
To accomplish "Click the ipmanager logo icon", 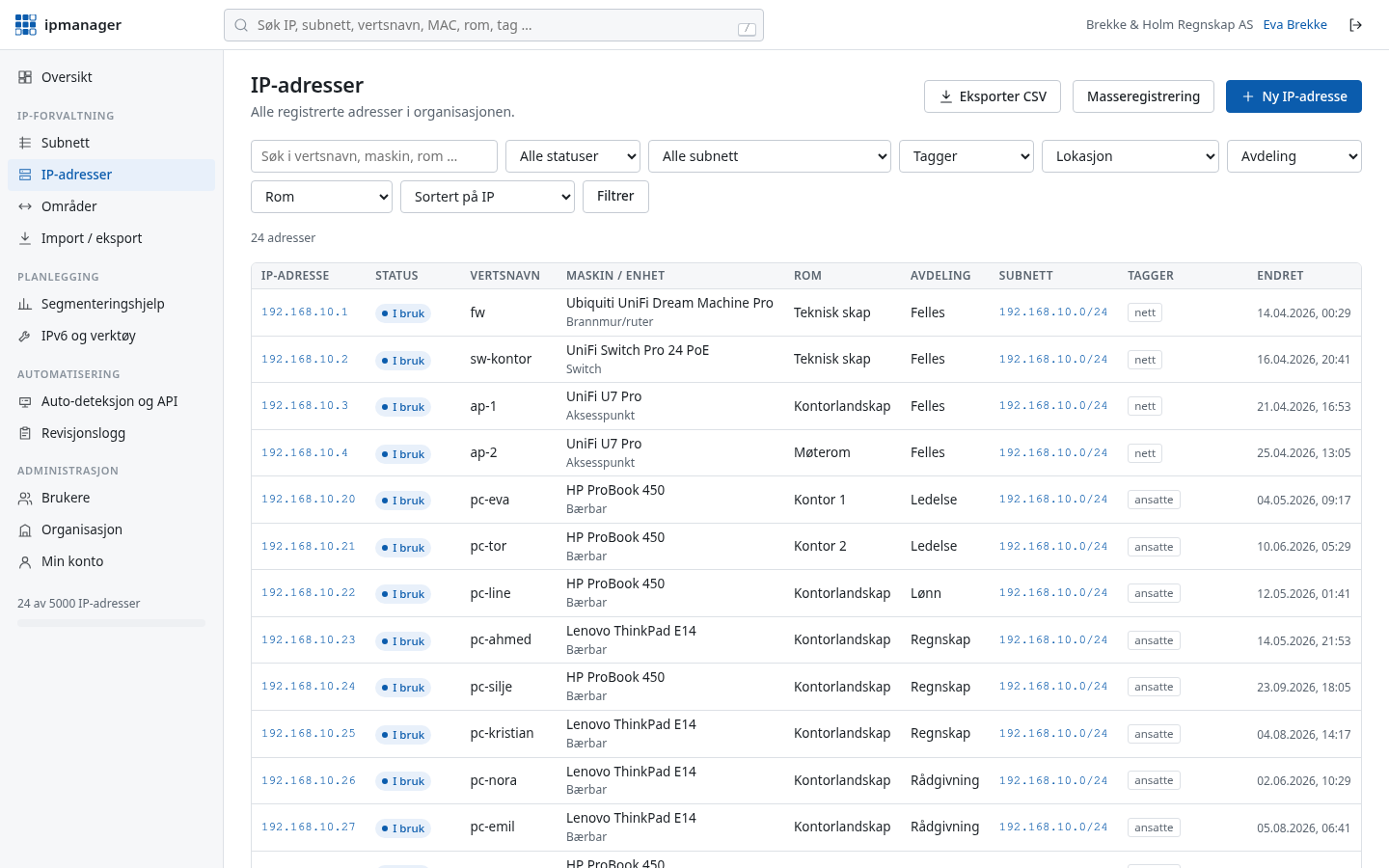I will (26, 25).
